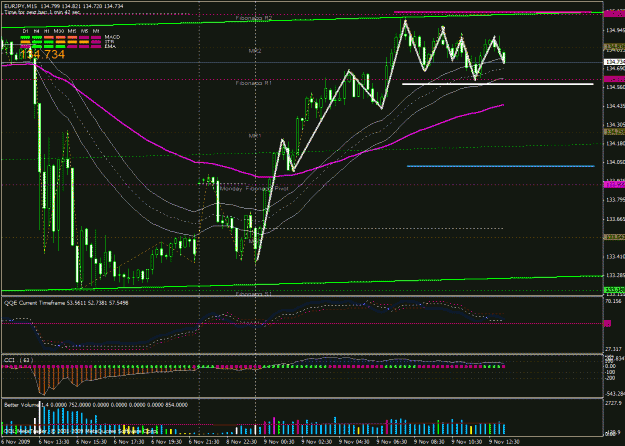Click the H1 timeframe column label
The width and height of the screenshot is (625, 446).
tap(47, 31)
